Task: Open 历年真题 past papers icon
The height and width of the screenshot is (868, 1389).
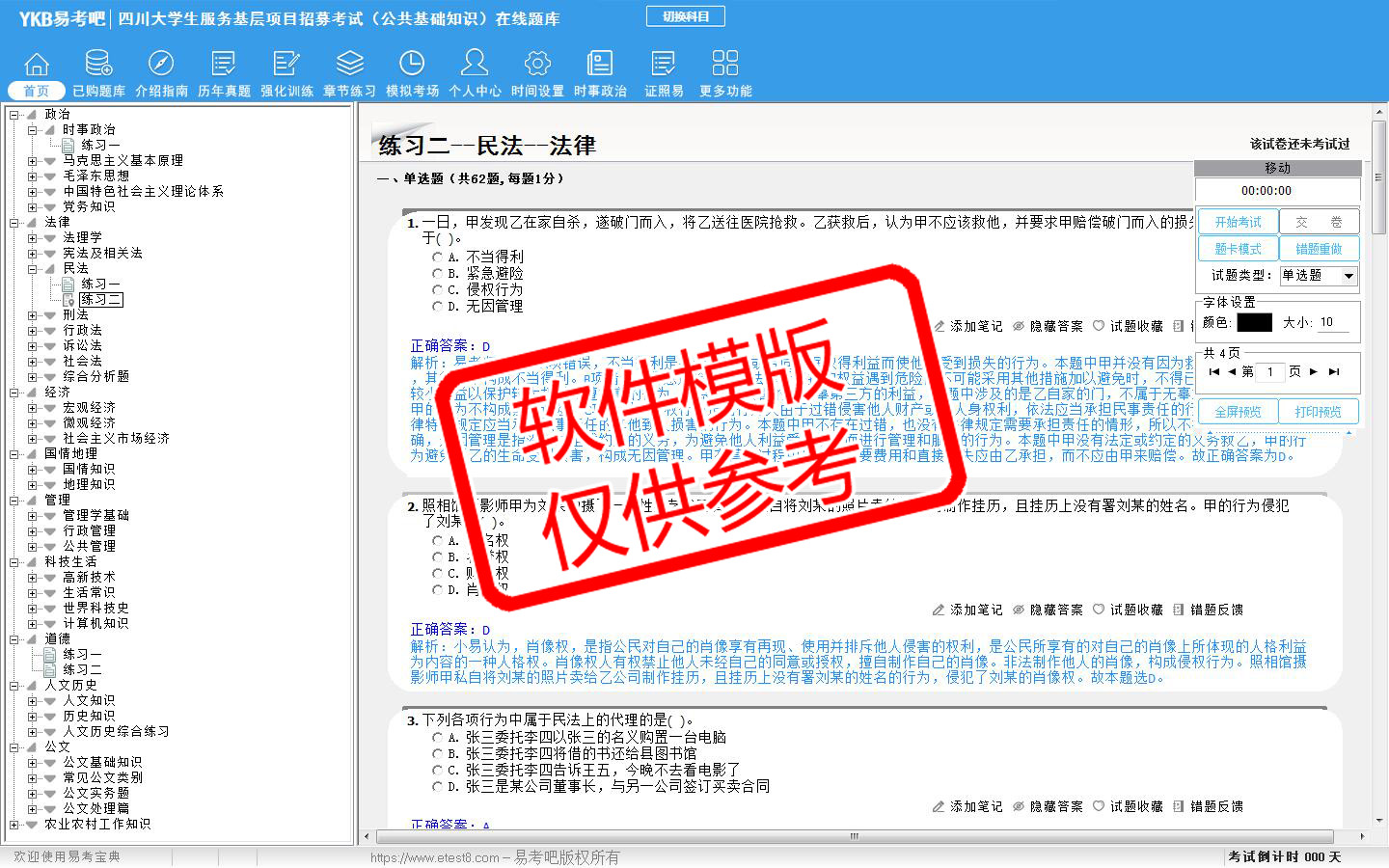Action: [x=224, y=65]
